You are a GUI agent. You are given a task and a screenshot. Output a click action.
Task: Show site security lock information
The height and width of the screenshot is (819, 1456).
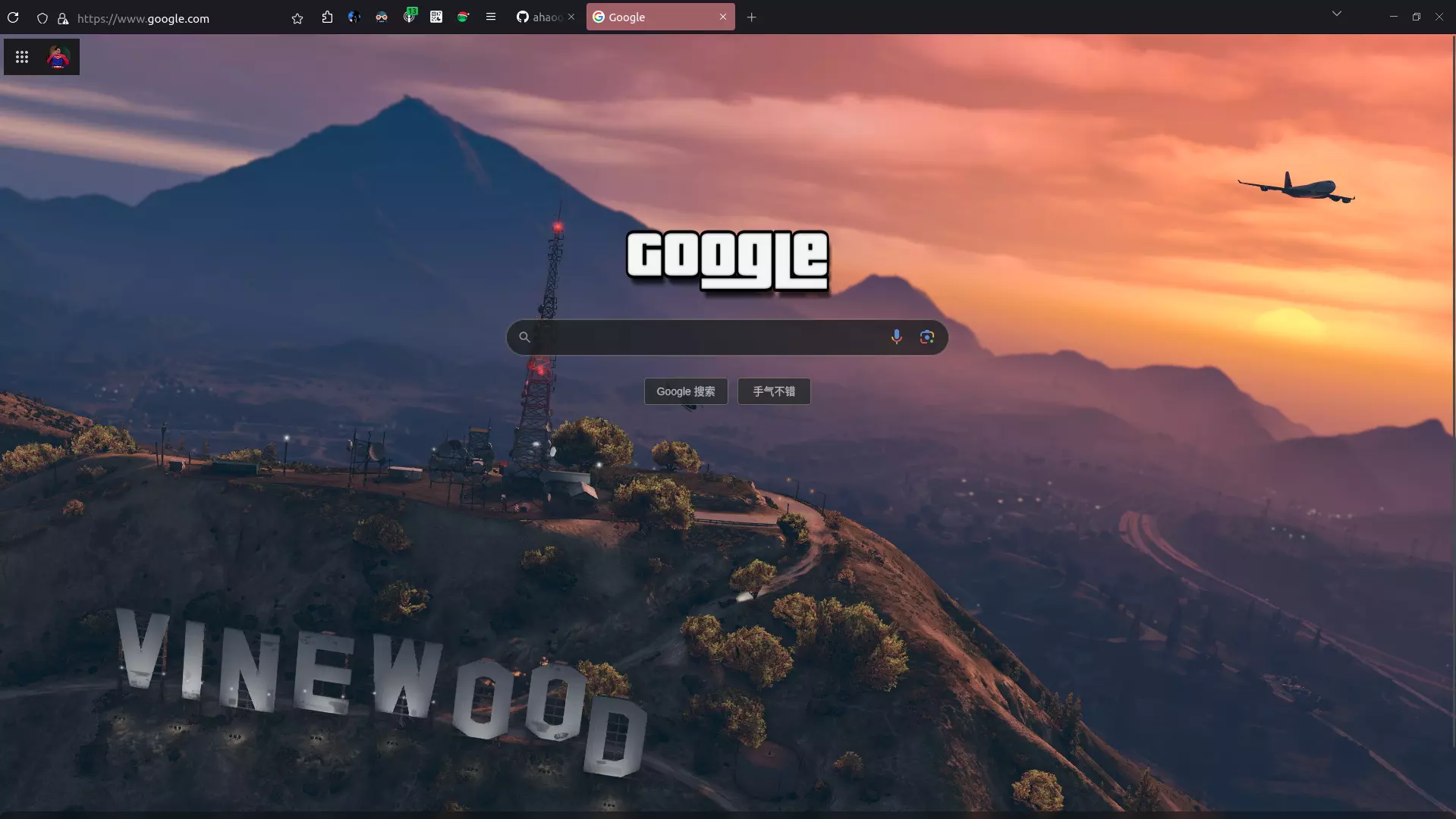pos(63,18)
